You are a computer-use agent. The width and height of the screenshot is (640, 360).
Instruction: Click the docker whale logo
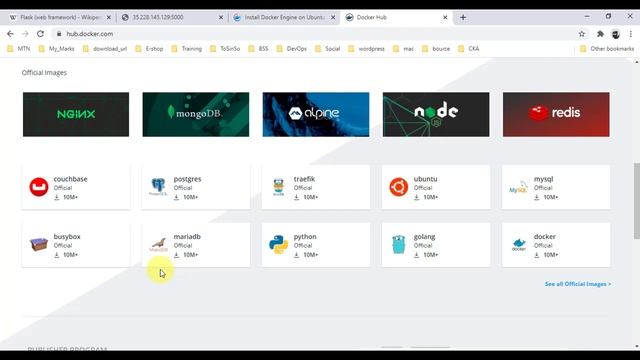tap(519, 244)
